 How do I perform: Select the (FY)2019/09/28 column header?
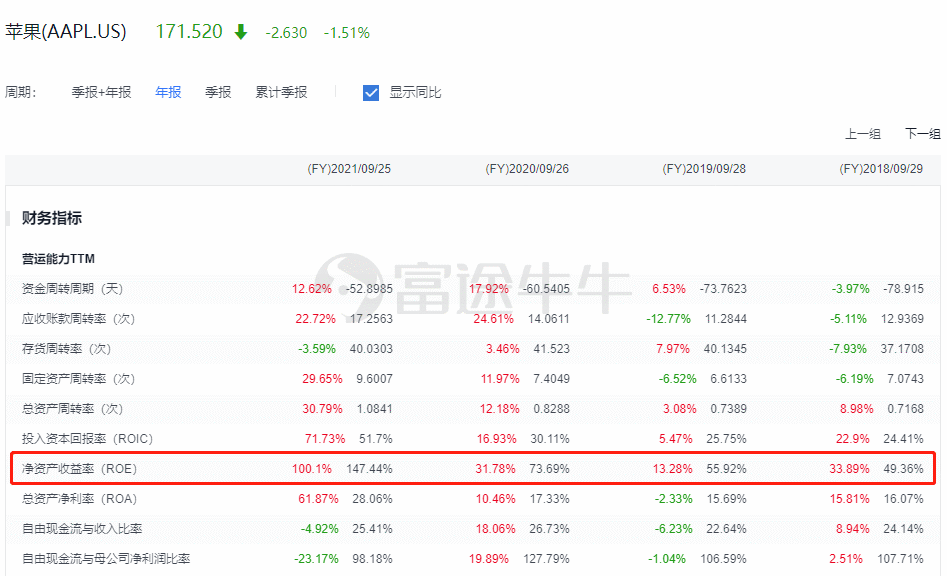tap(704, 169)
